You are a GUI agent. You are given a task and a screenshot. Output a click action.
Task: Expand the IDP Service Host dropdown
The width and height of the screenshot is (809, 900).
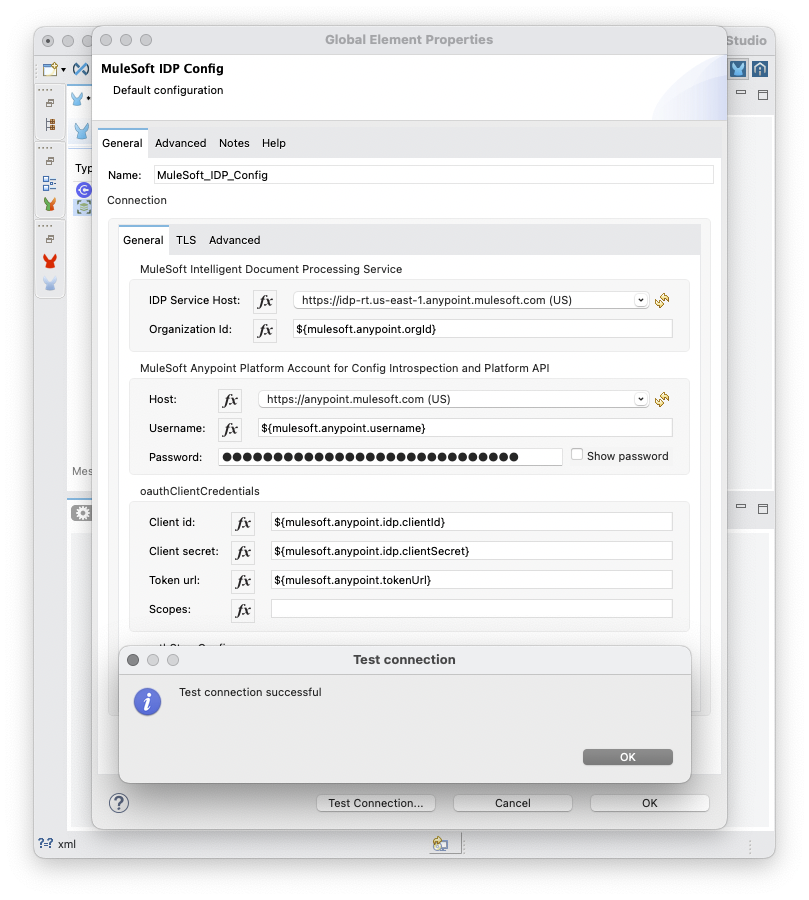(x=640, y=300)
